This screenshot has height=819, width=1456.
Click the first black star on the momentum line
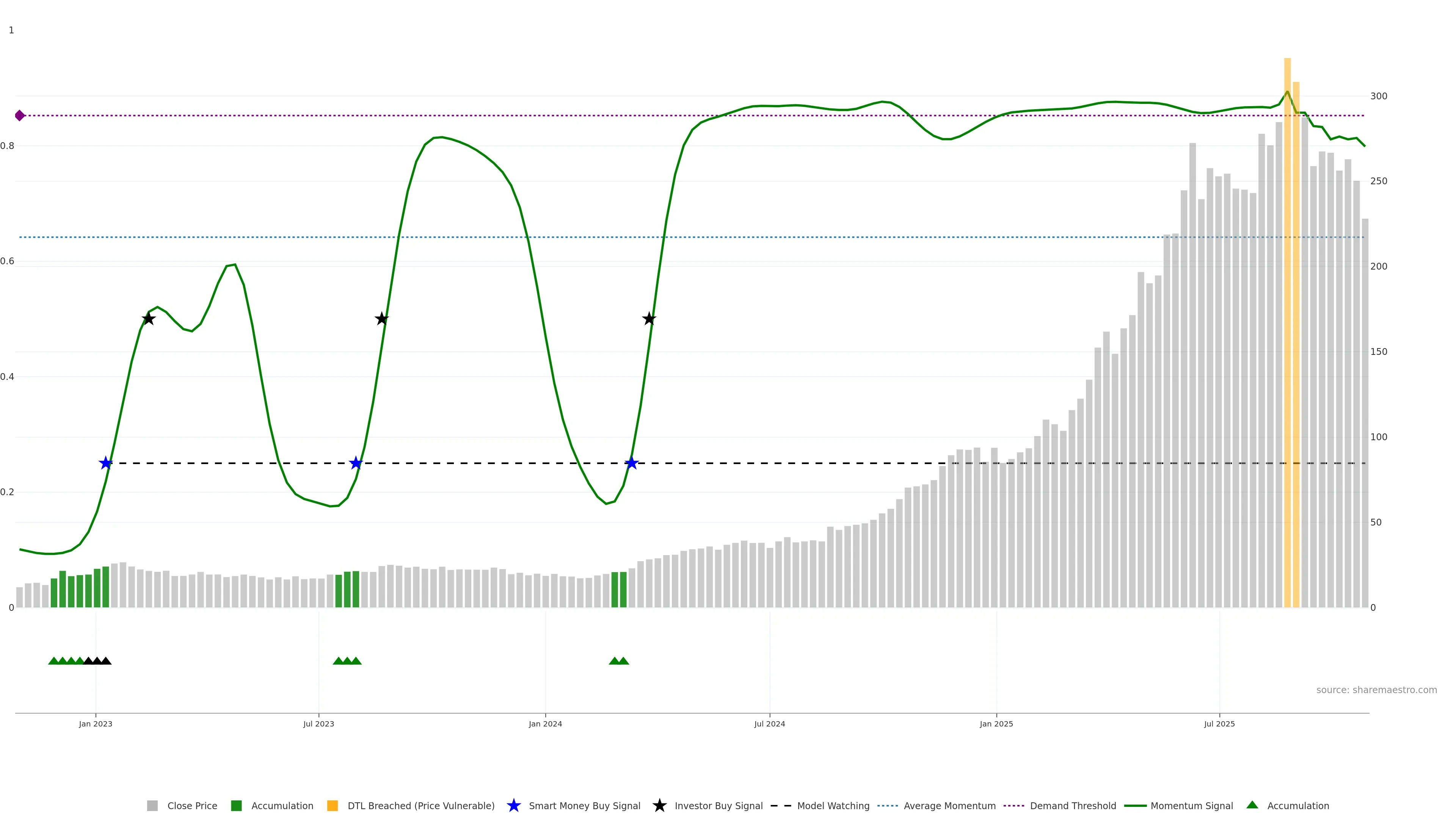point(148,319)
